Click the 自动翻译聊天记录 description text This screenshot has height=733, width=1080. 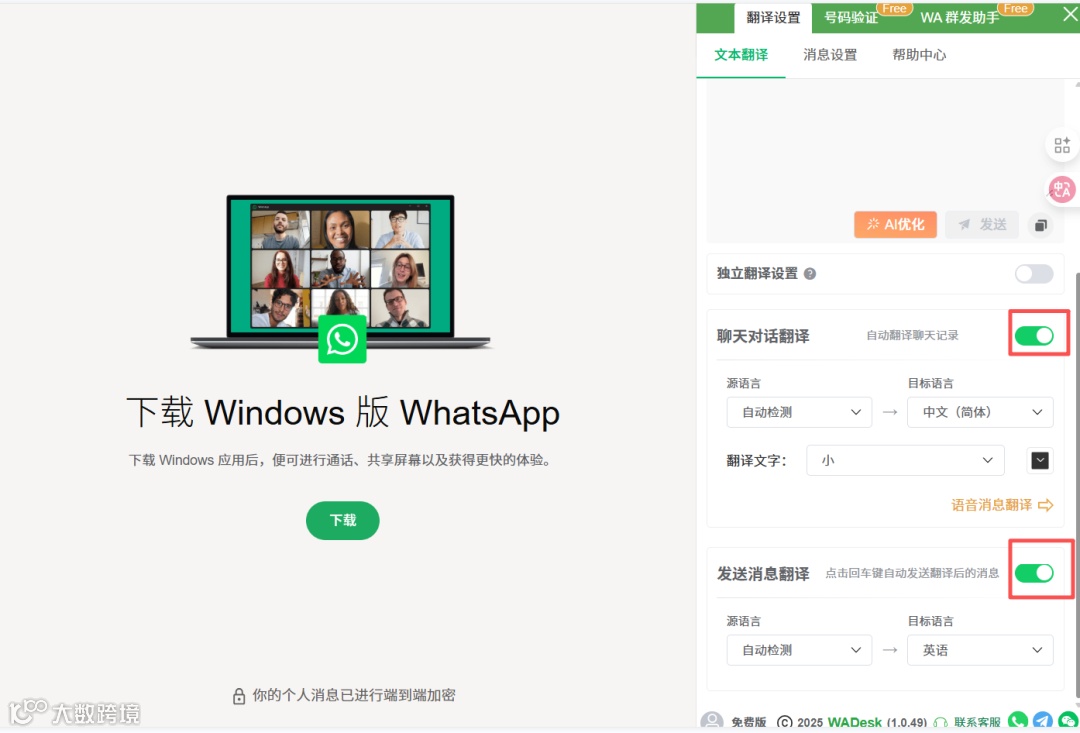point(912,335)
